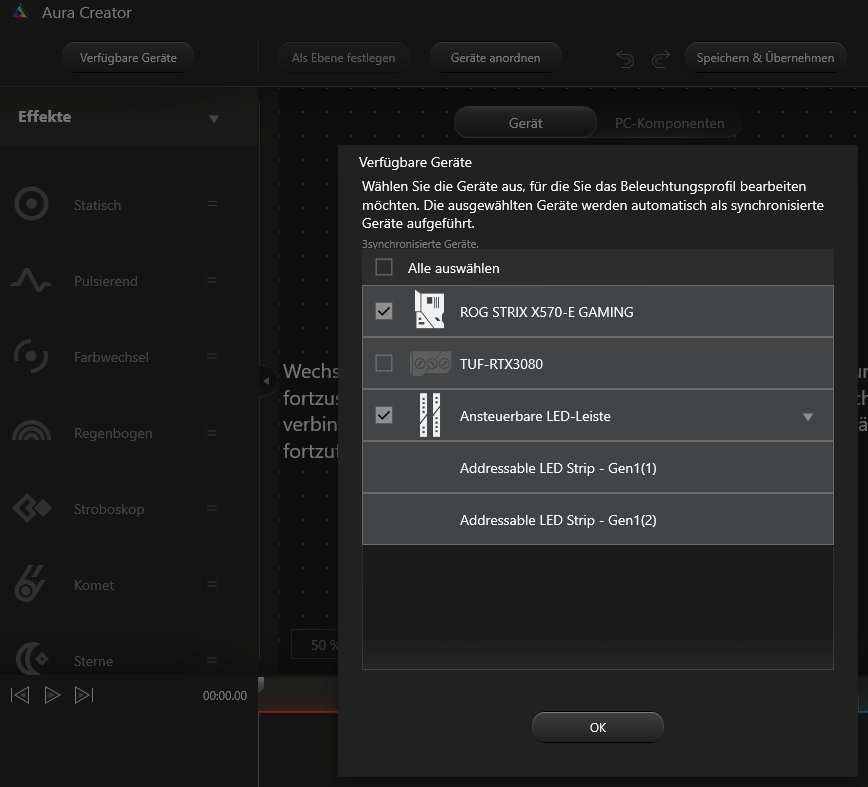The width and height of the screenshot is (868, 787).
Task: Click the TUF-RTX3080 label
Action: tap(502, 364)
